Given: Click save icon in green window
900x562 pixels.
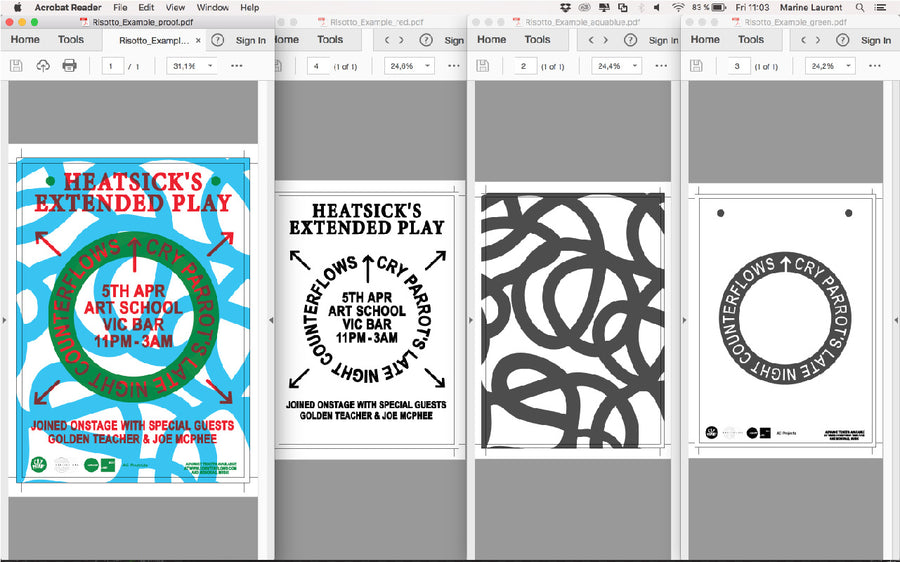Looking at the screenshot, I should coord(696,65).
